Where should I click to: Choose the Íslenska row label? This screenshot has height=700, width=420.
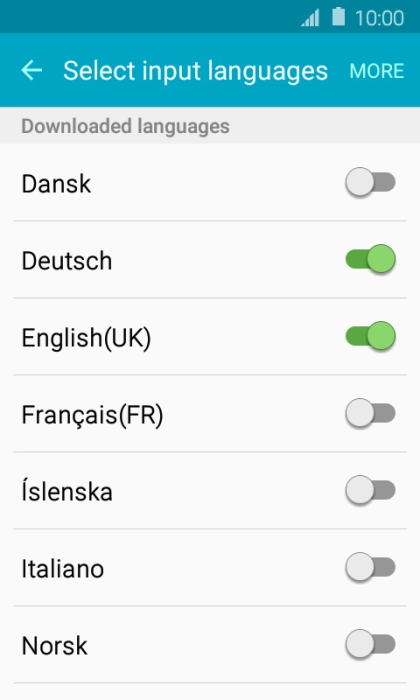tap(67, 491)
